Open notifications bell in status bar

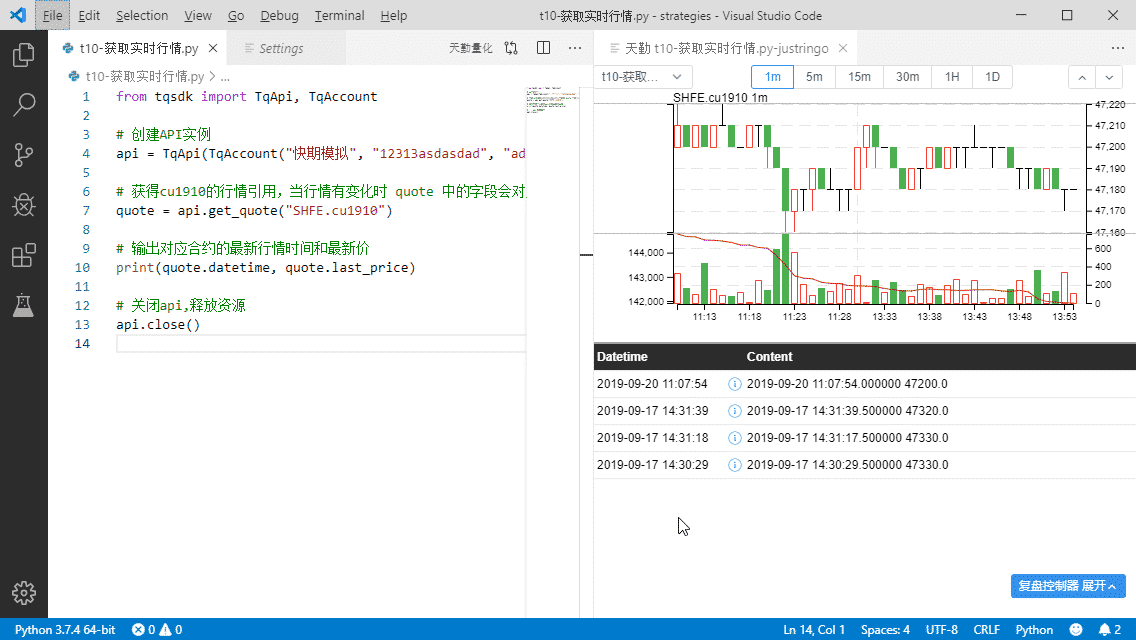pos(1105,630)
